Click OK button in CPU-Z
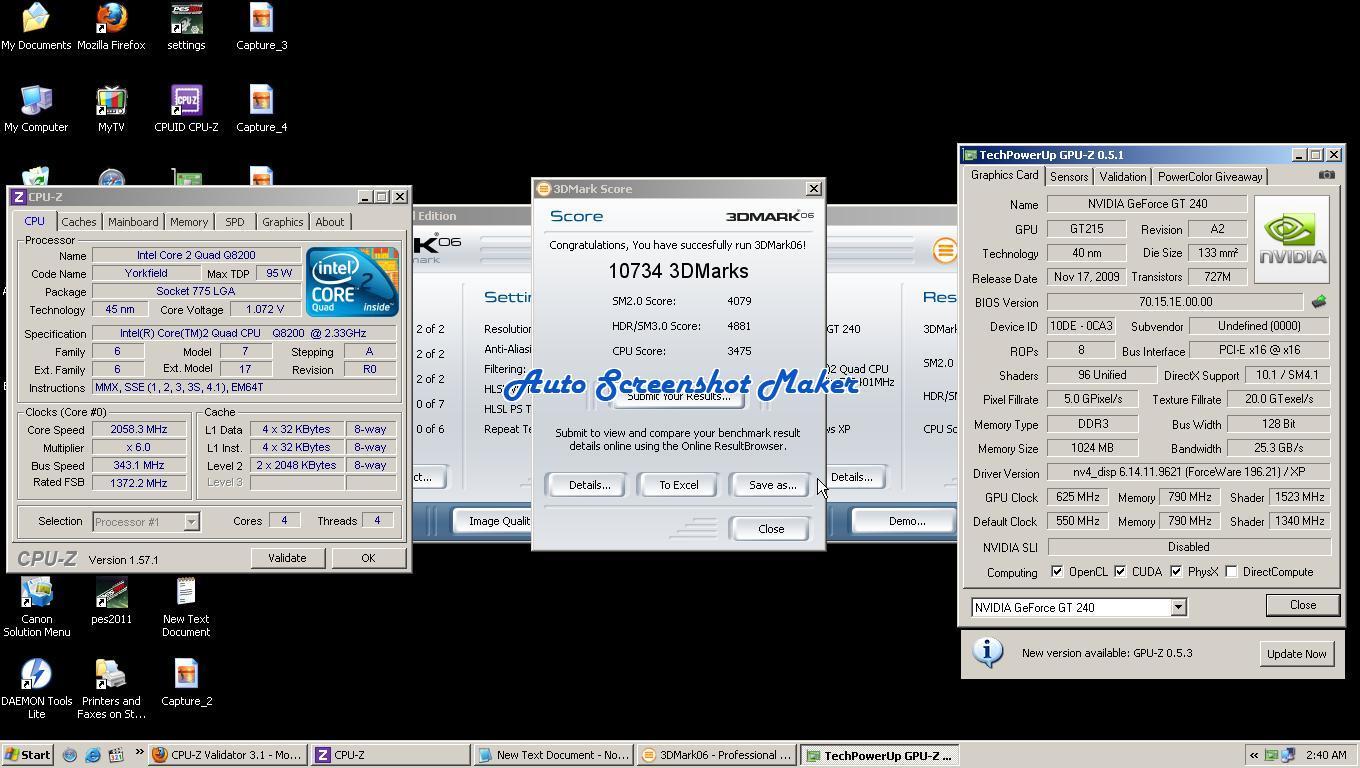 (368, 558)
